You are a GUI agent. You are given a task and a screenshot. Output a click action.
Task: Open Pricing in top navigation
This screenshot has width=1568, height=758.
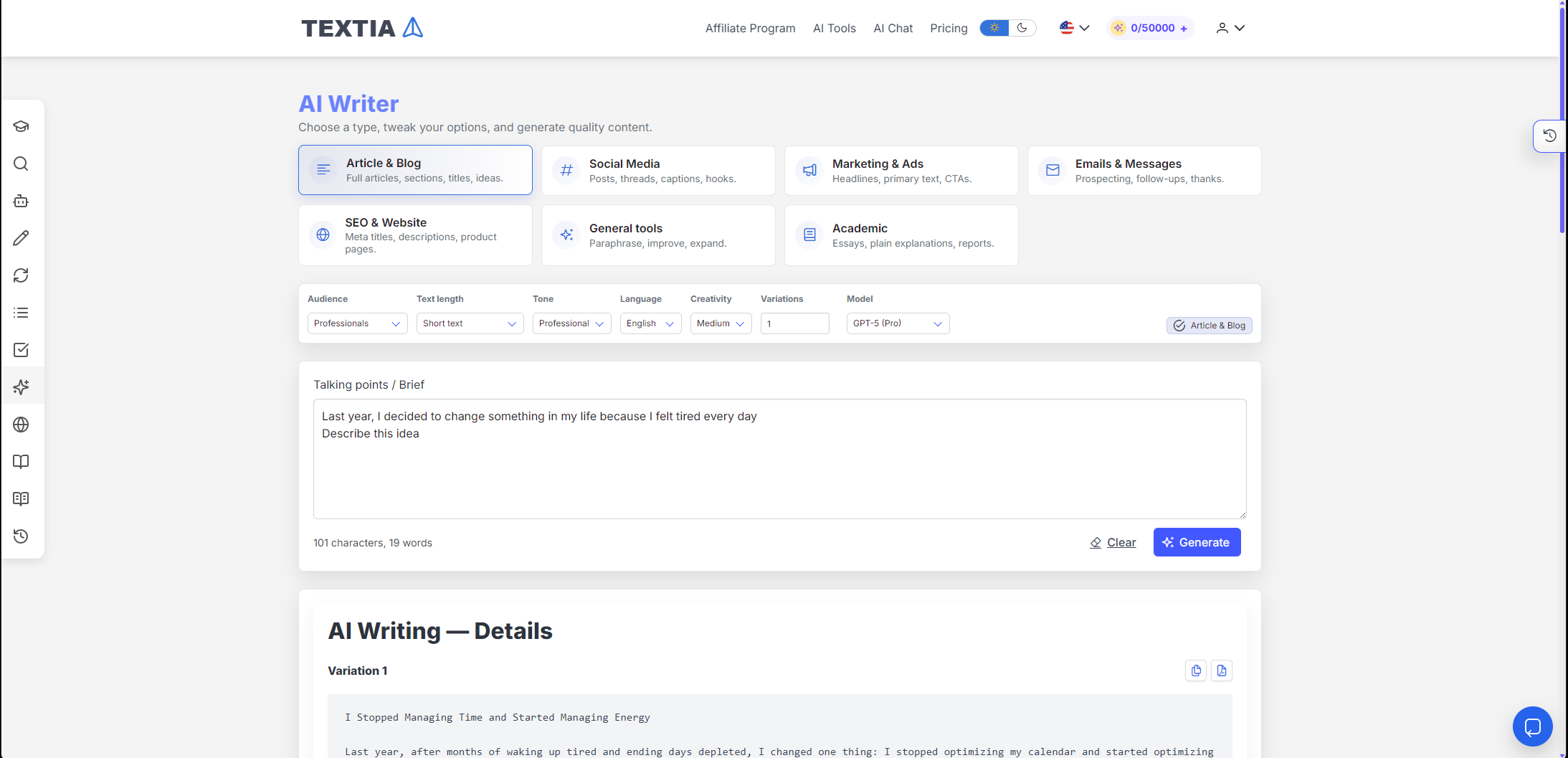point(949,28)
